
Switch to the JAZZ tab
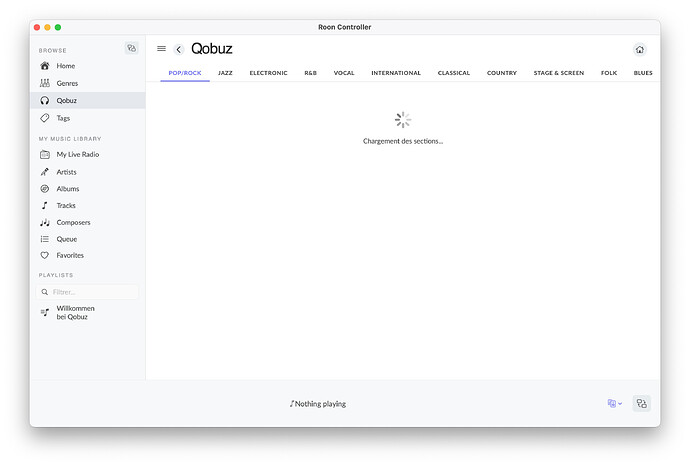tap(225, 73)
